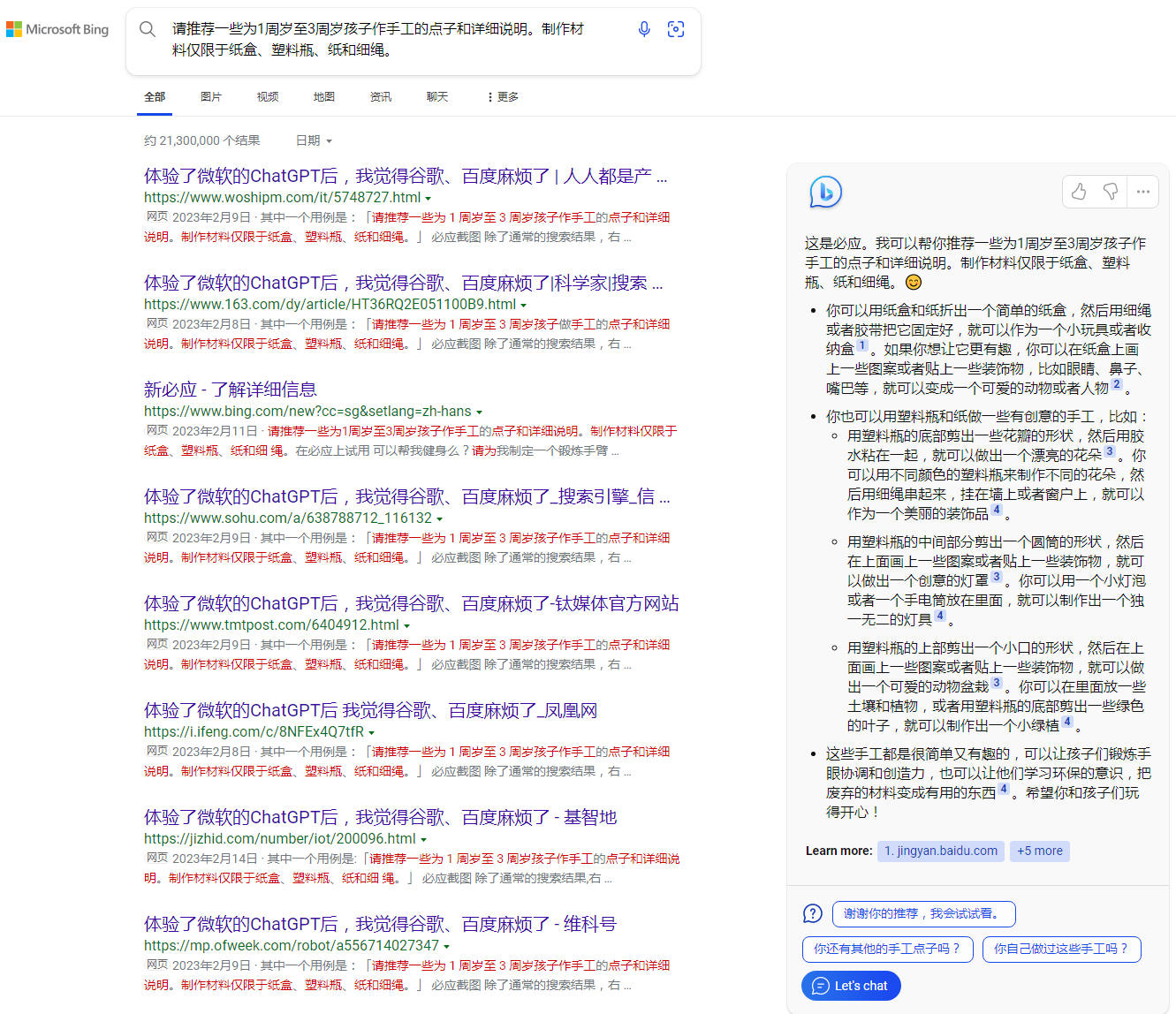Open result title ending 凤凰网
Viewport: 1176px width, 1014px height.
pos(371,710)
